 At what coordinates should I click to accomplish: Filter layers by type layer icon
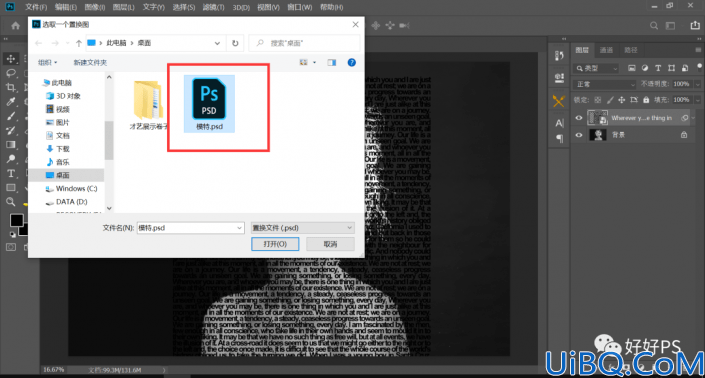[x=658, y=68]
